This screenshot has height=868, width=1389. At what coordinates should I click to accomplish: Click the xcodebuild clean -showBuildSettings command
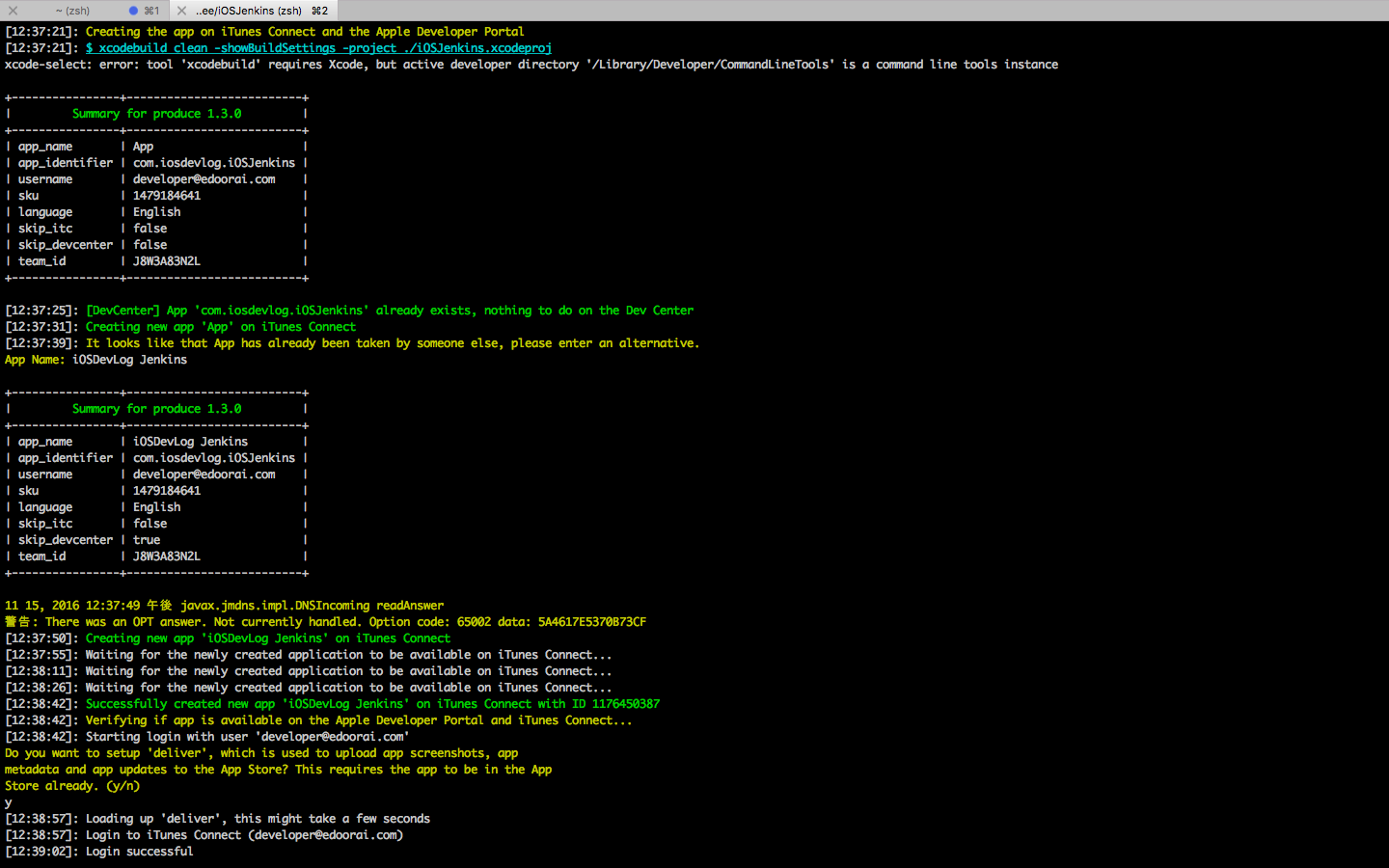coord(318,48)
